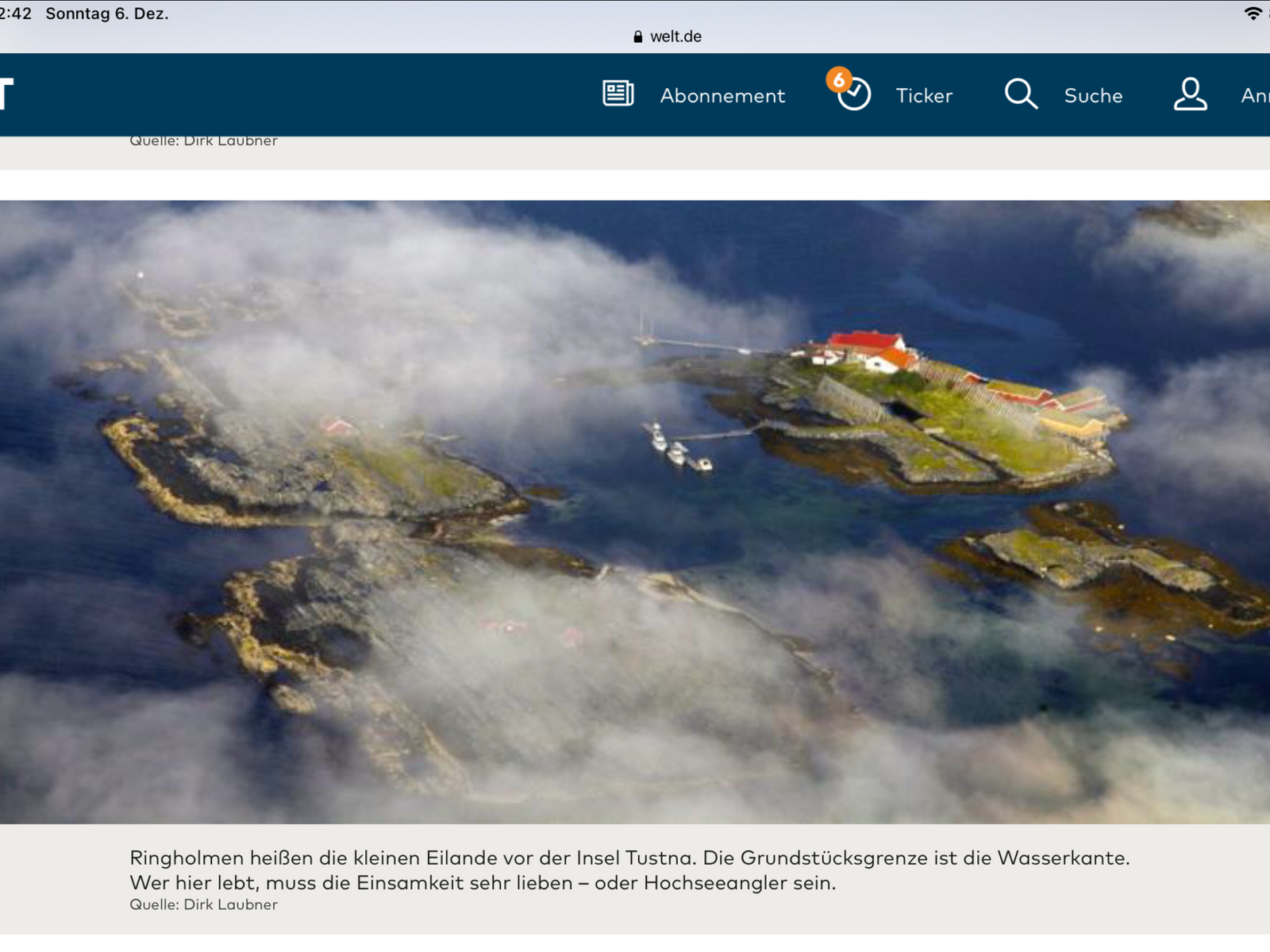Open the Abonnement newspaper icon
The height and width of the screenshot is (952, 1270).
point(618,94)
